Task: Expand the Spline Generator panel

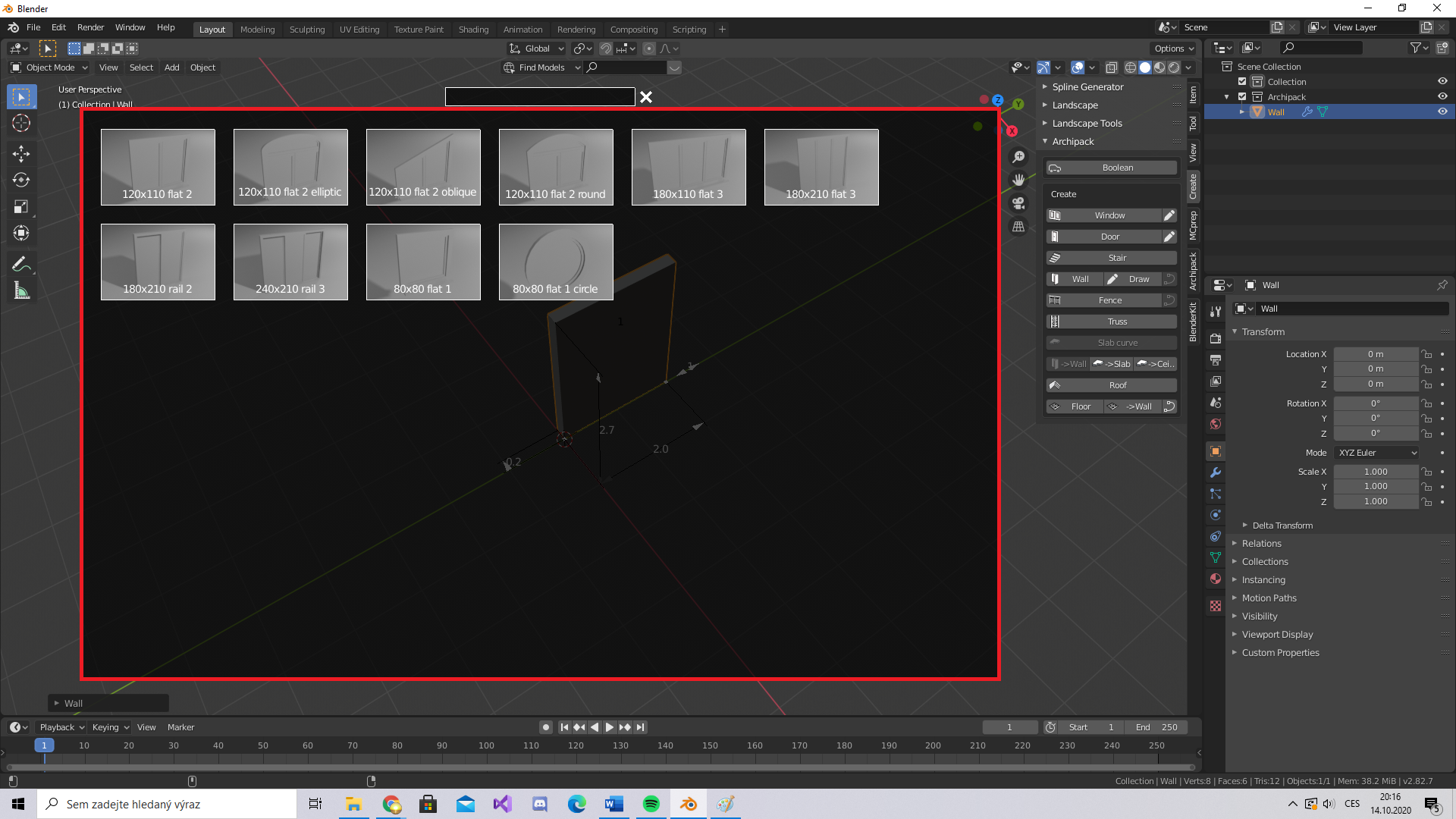Action: tap(1087, 87)
